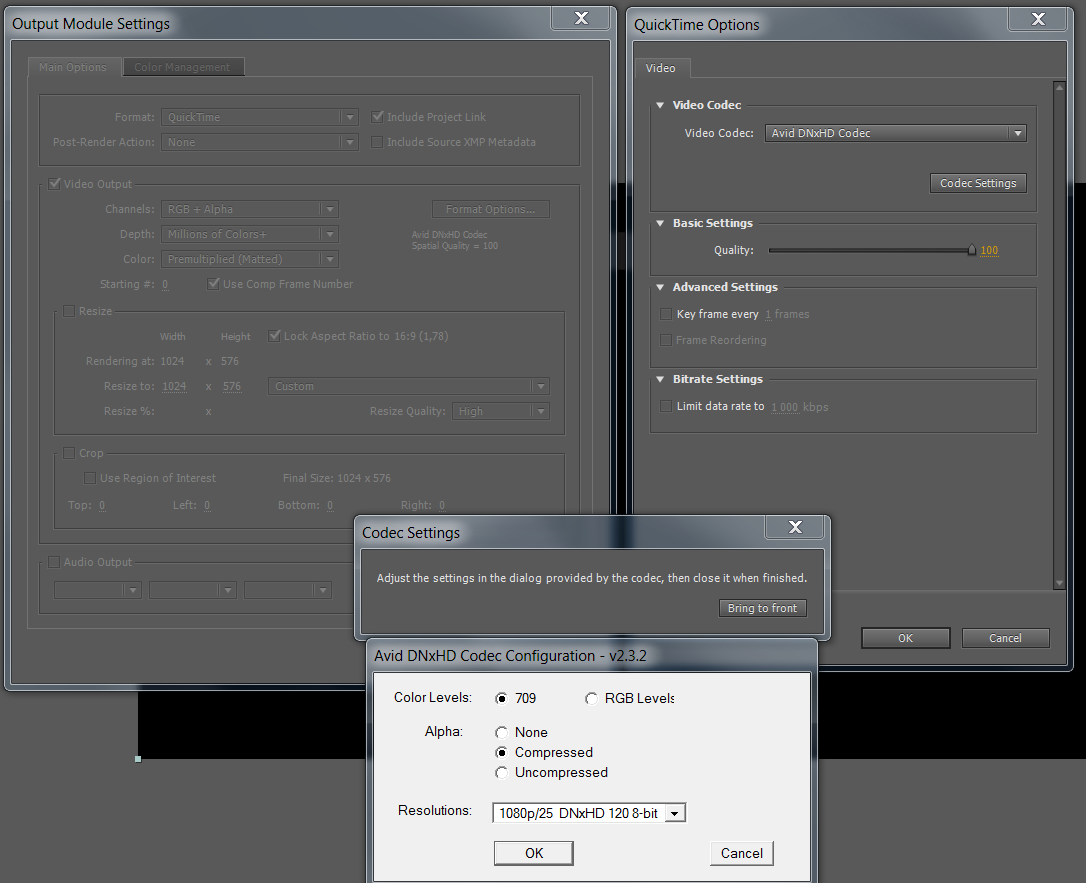
Task: Close the Codec Settings dialog
Action: pyautogui.click(x=795, y=527)
